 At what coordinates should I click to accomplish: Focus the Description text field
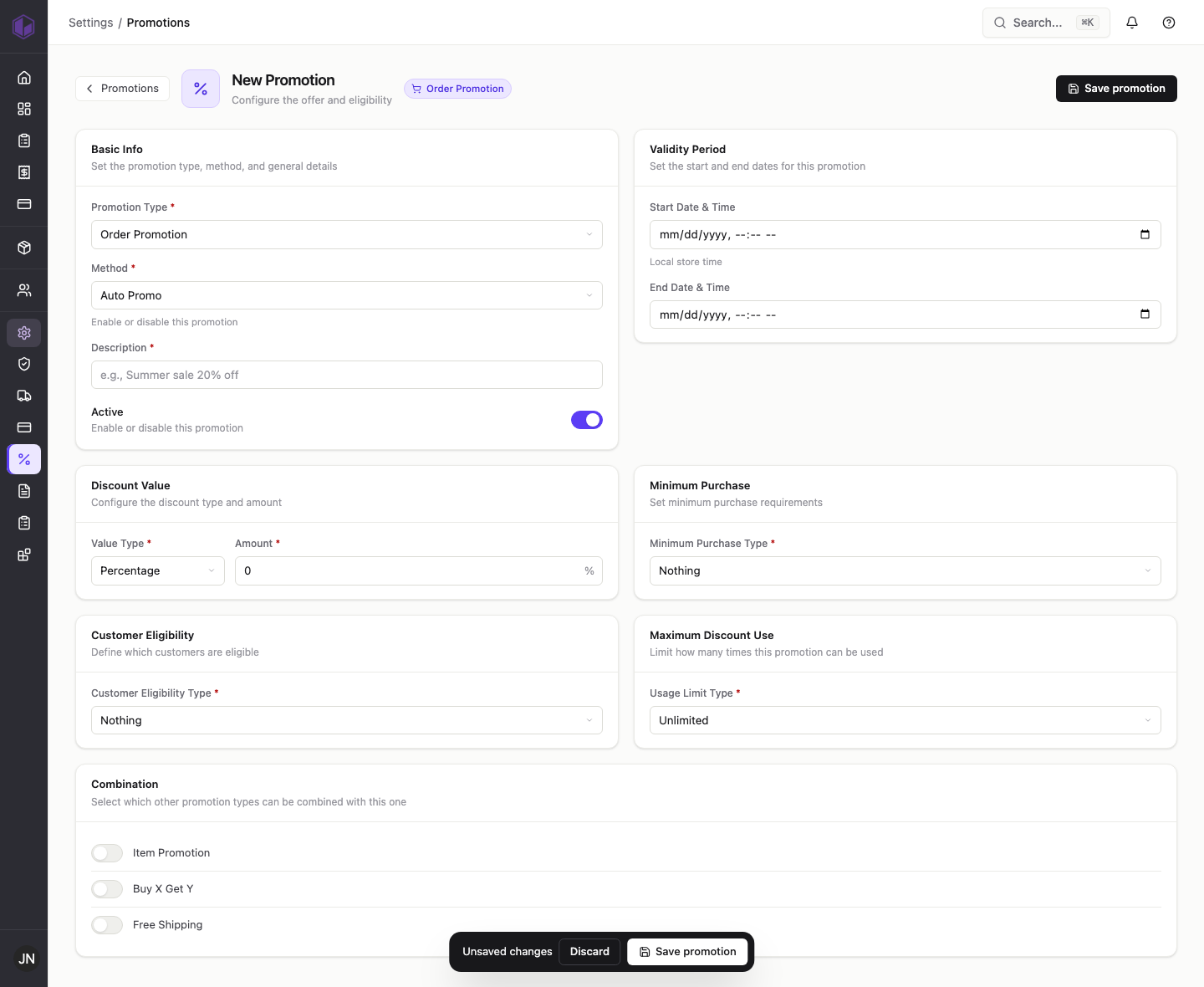347,375
